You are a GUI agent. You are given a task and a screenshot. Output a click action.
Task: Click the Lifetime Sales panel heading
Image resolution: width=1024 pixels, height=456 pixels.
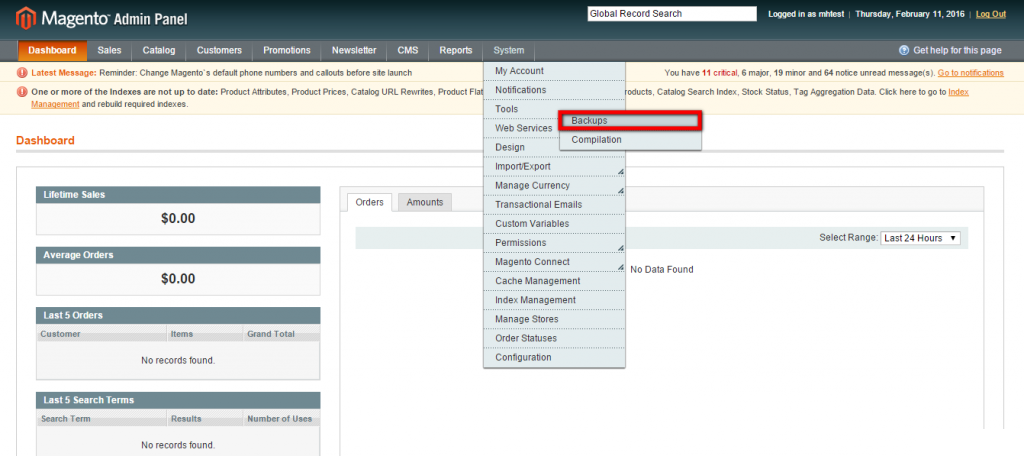pos(178,195)
